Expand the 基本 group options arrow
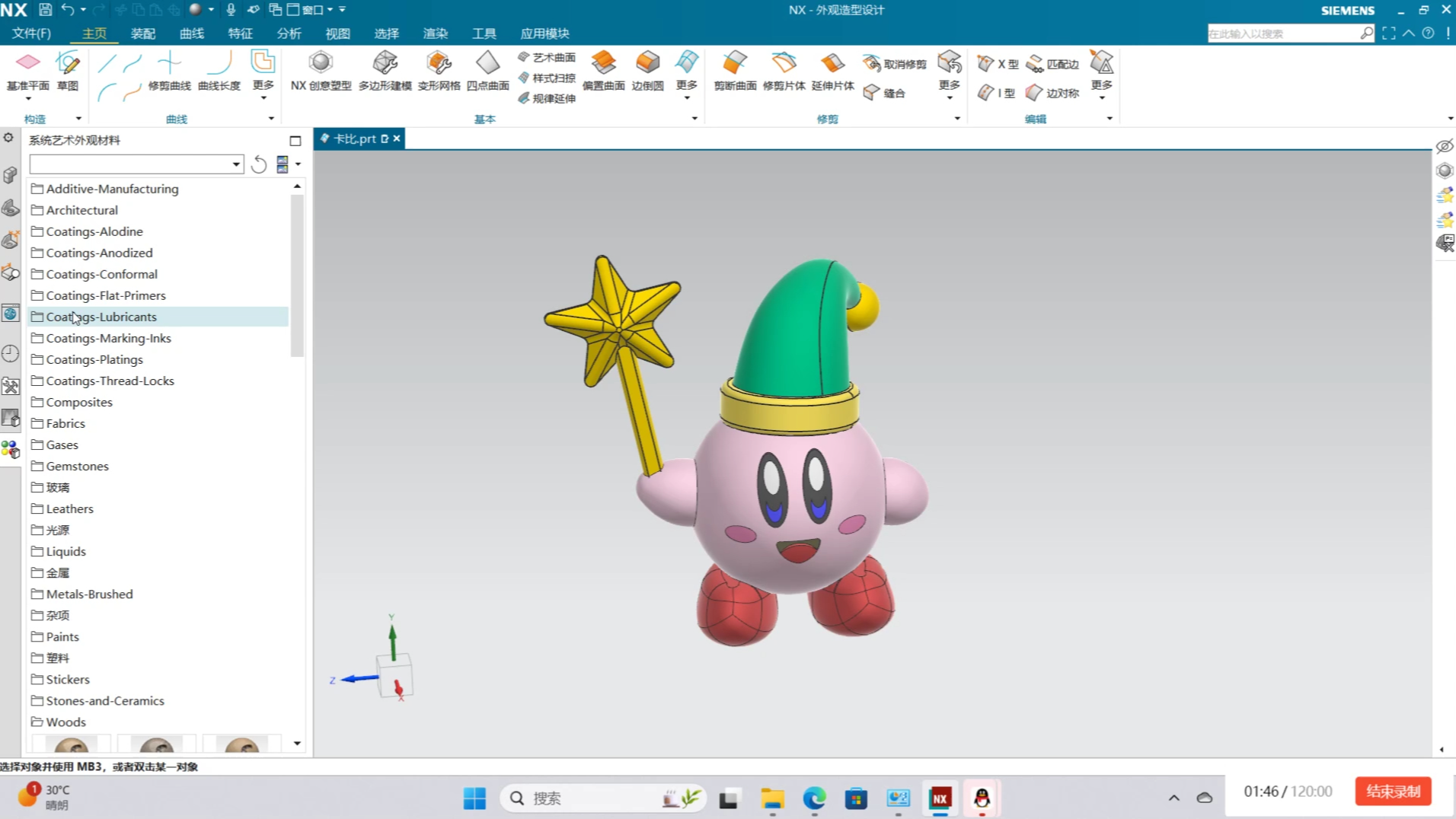The width and height of the screenshot is (1456, 819). pyautogui.click(x=694, y=119)
